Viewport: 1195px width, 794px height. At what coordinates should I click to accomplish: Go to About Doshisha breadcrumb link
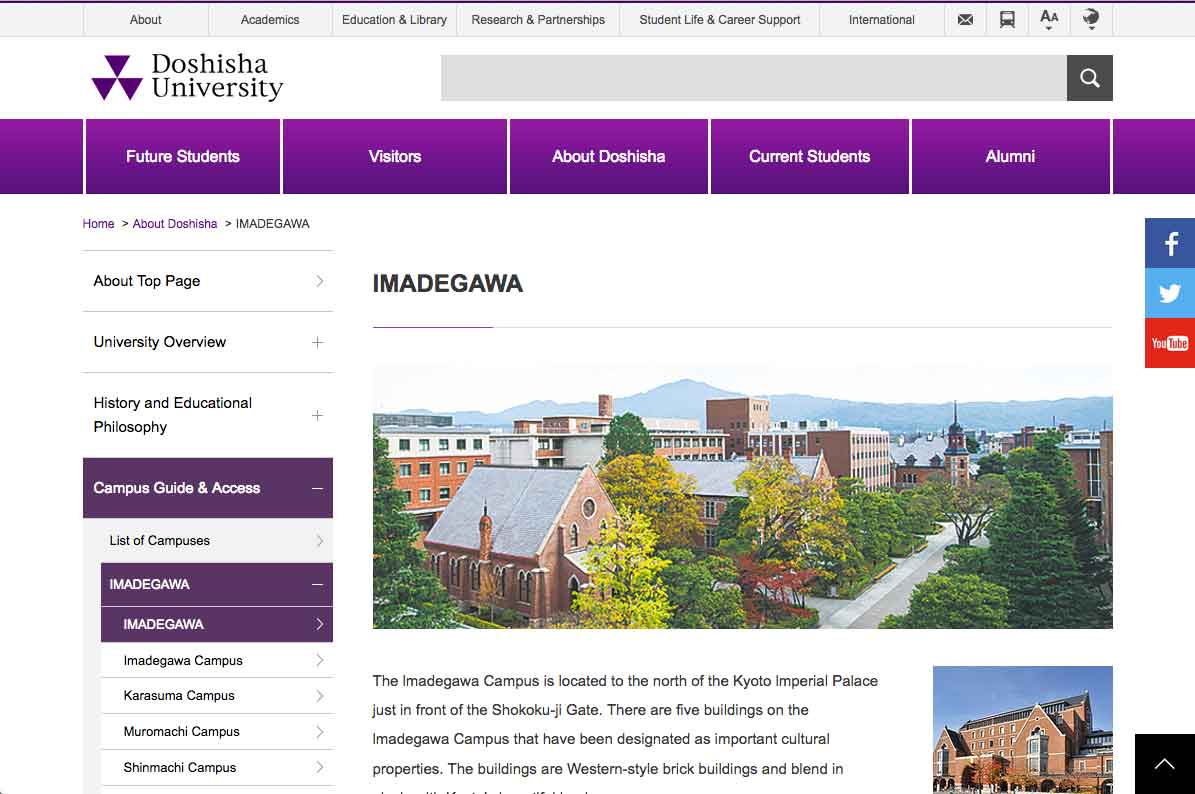[x=175, y=224]
